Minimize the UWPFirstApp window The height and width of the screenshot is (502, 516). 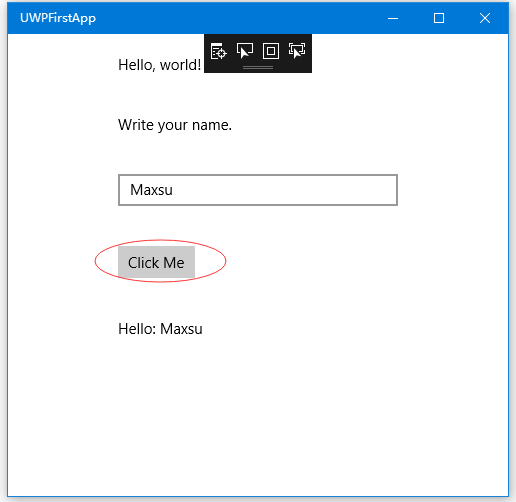tap(393, 18)
